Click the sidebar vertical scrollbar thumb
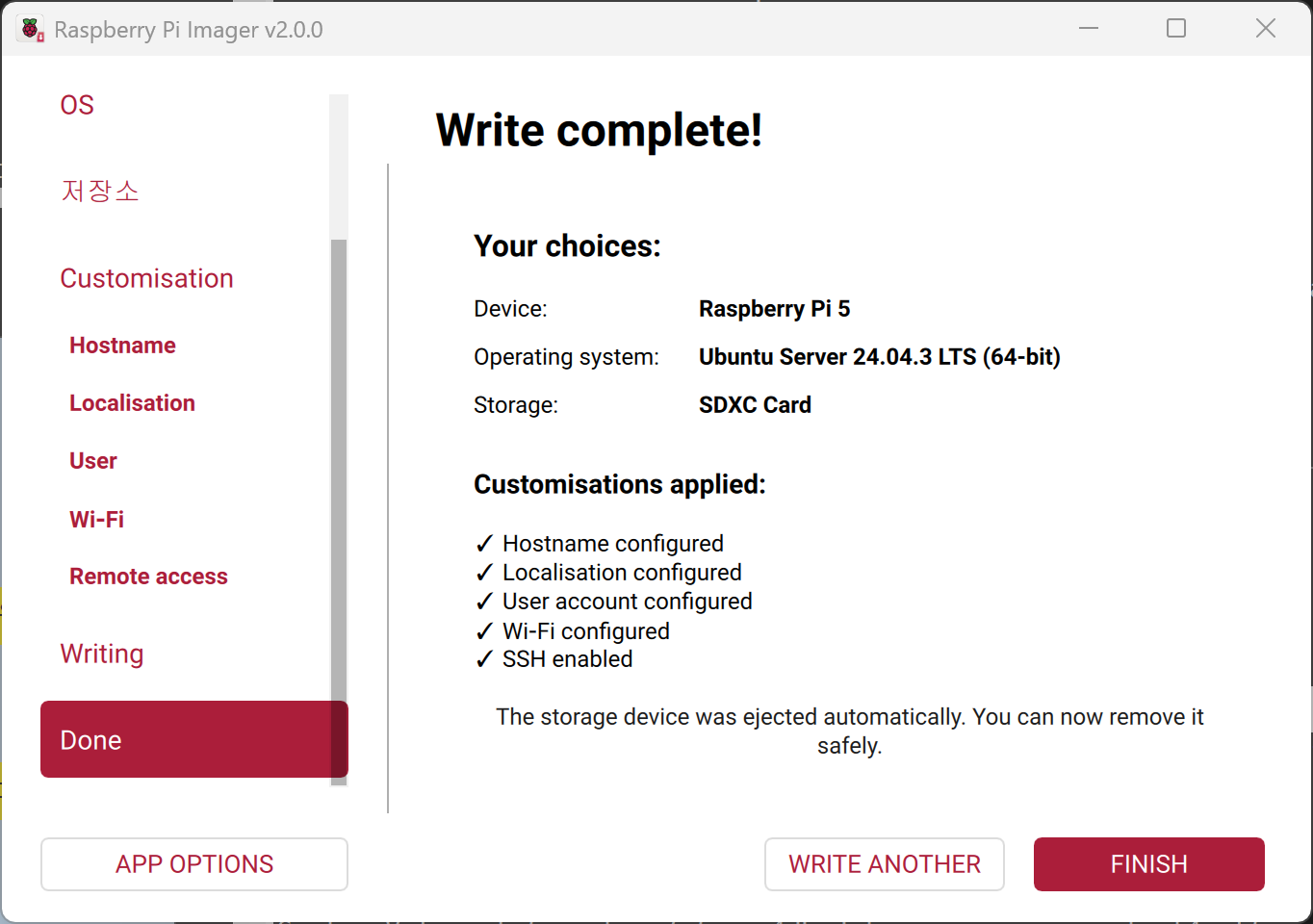 pyautogui.click(x=339, y=510)
